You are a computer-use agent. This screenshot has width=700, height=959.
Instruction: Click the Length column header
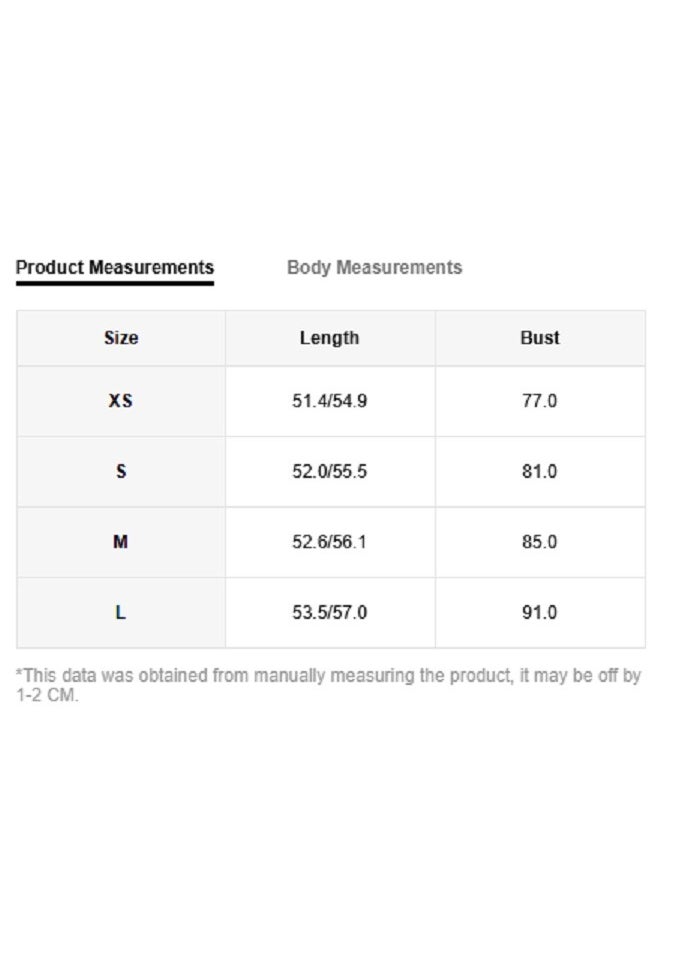point(330,338)
